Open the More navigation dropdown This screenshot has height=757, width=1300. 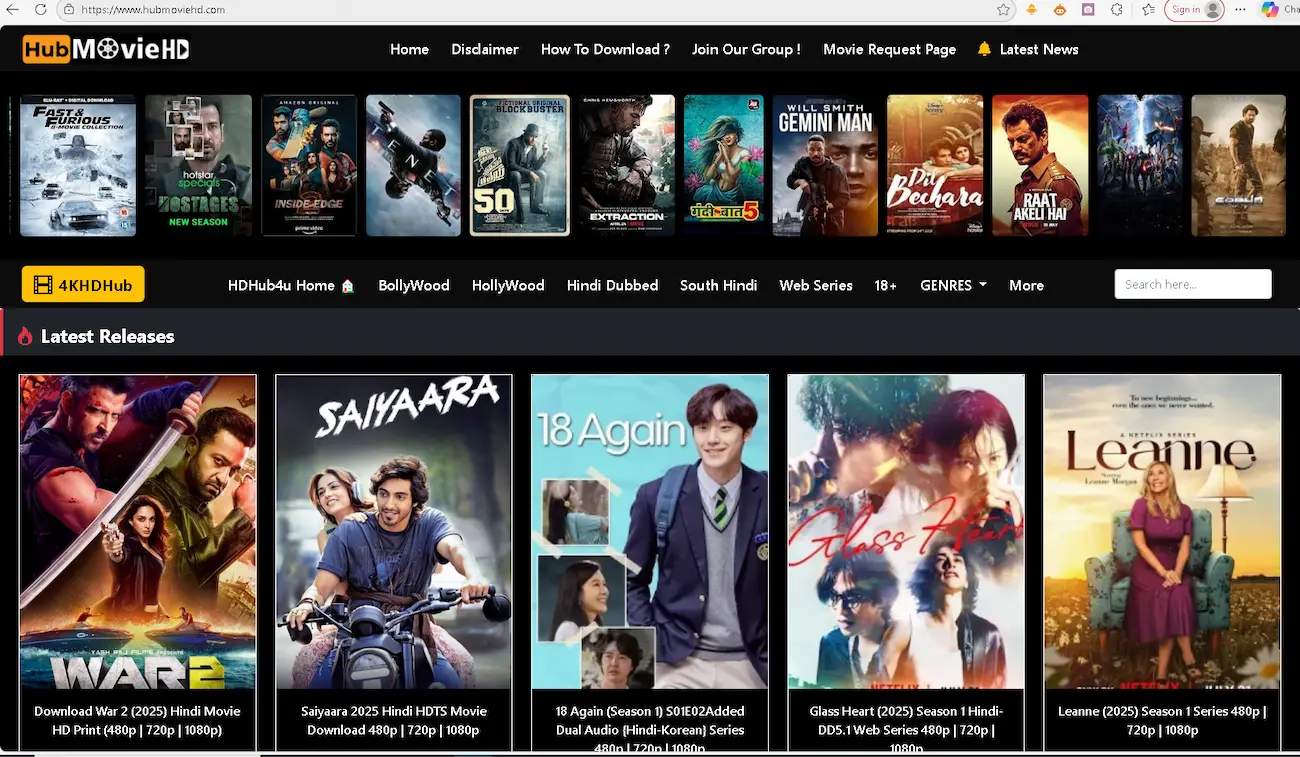1026,285
